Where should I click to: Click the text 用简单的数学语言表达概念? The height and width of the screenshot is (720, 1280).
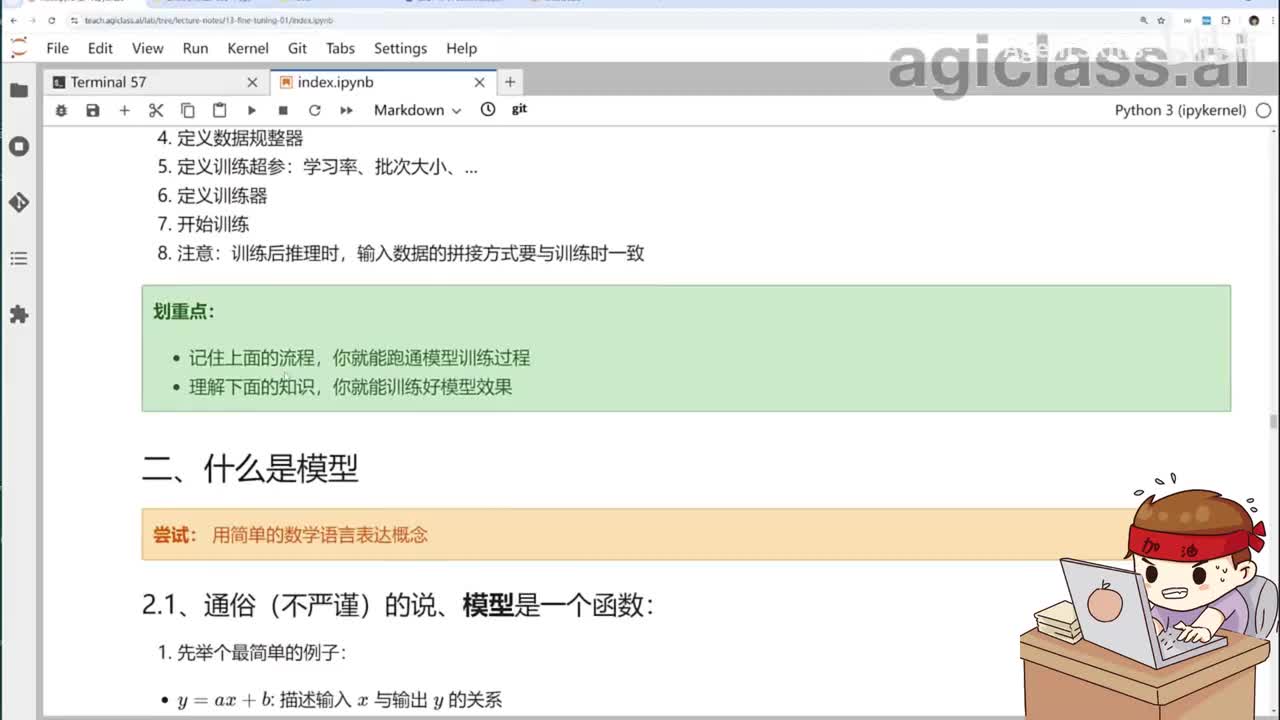pos(320,535)
